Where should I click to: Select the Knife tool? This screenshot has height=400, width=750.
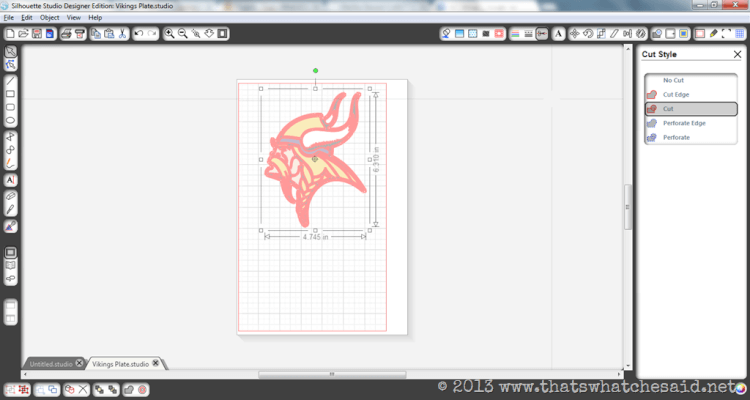[11, 210]
